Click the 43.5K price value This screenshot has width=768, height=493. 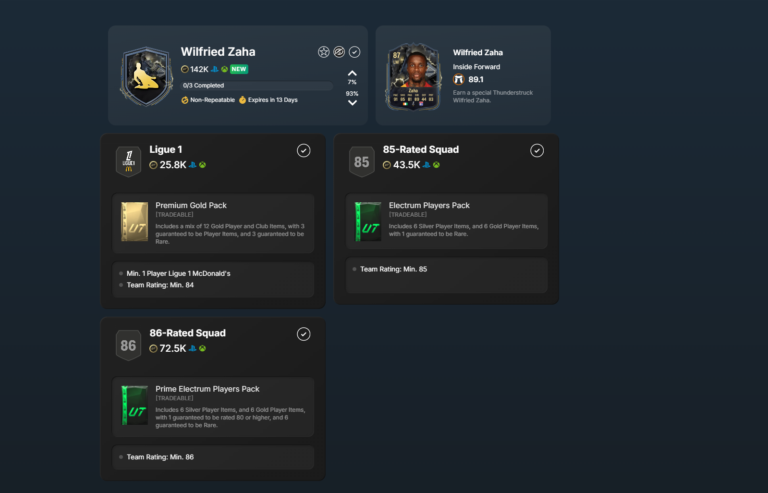tap(407, 165)
